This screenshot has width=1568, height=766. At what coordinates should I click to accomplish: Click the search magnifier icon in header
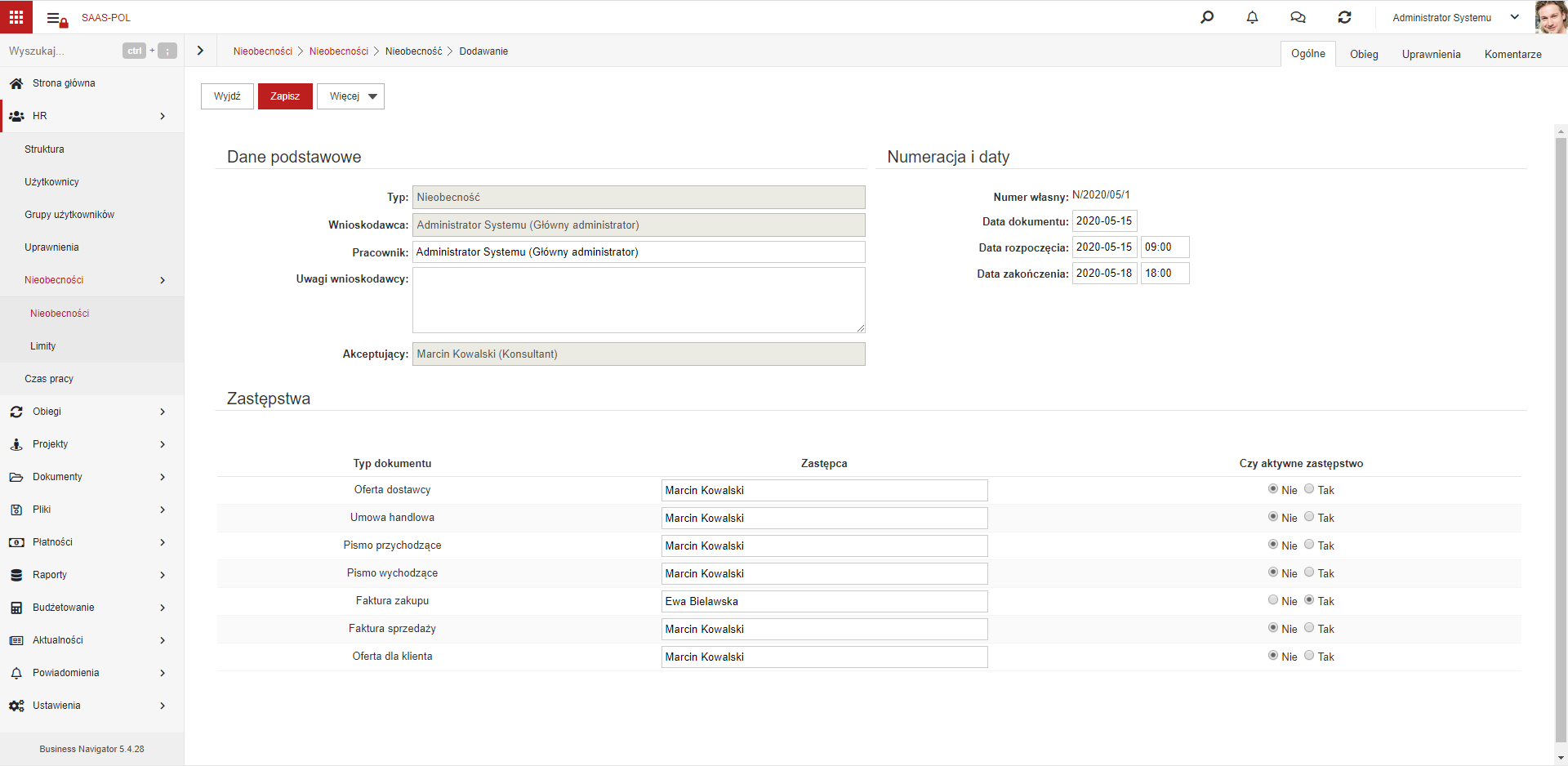tap(1207, 17)
